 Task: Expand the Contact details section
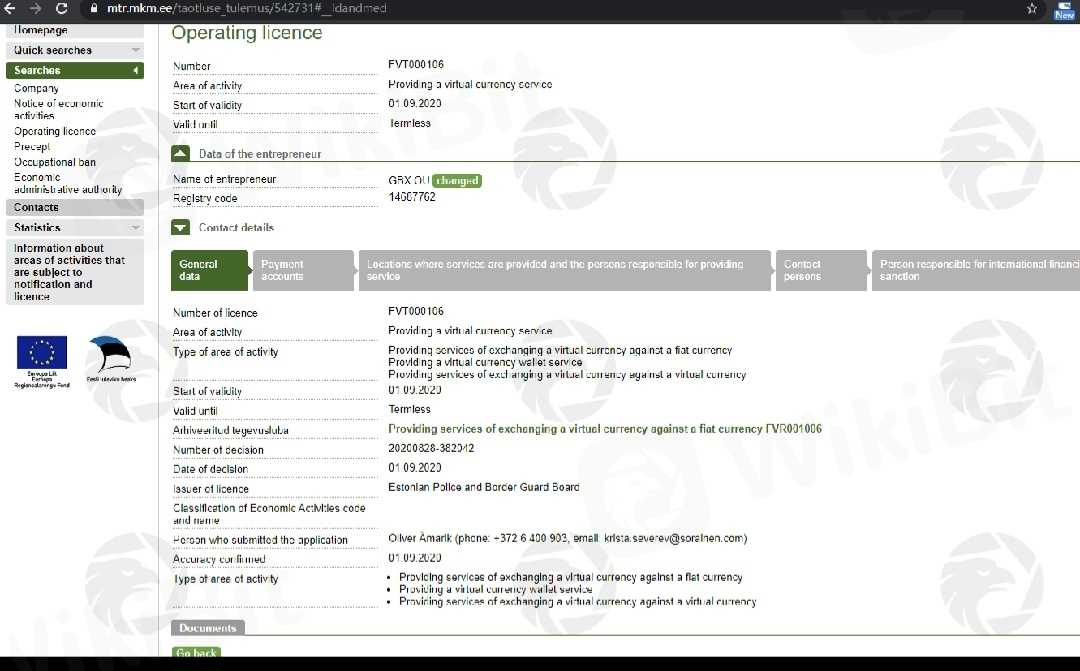[181, 228]
